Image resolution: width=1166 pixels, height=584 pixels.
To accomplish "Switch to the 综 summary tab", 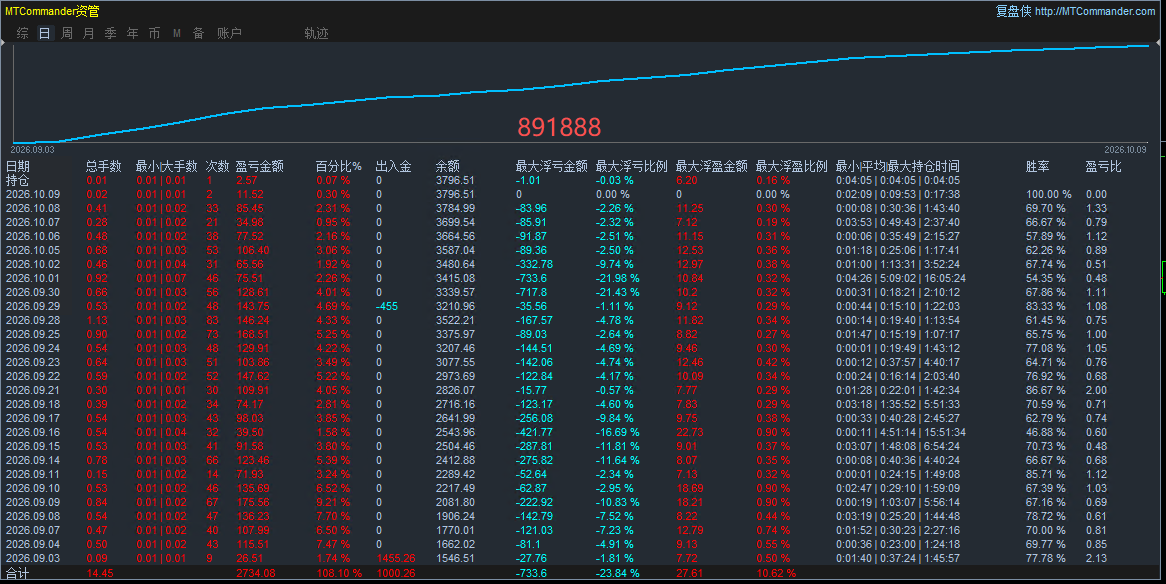I will point(22,33).
